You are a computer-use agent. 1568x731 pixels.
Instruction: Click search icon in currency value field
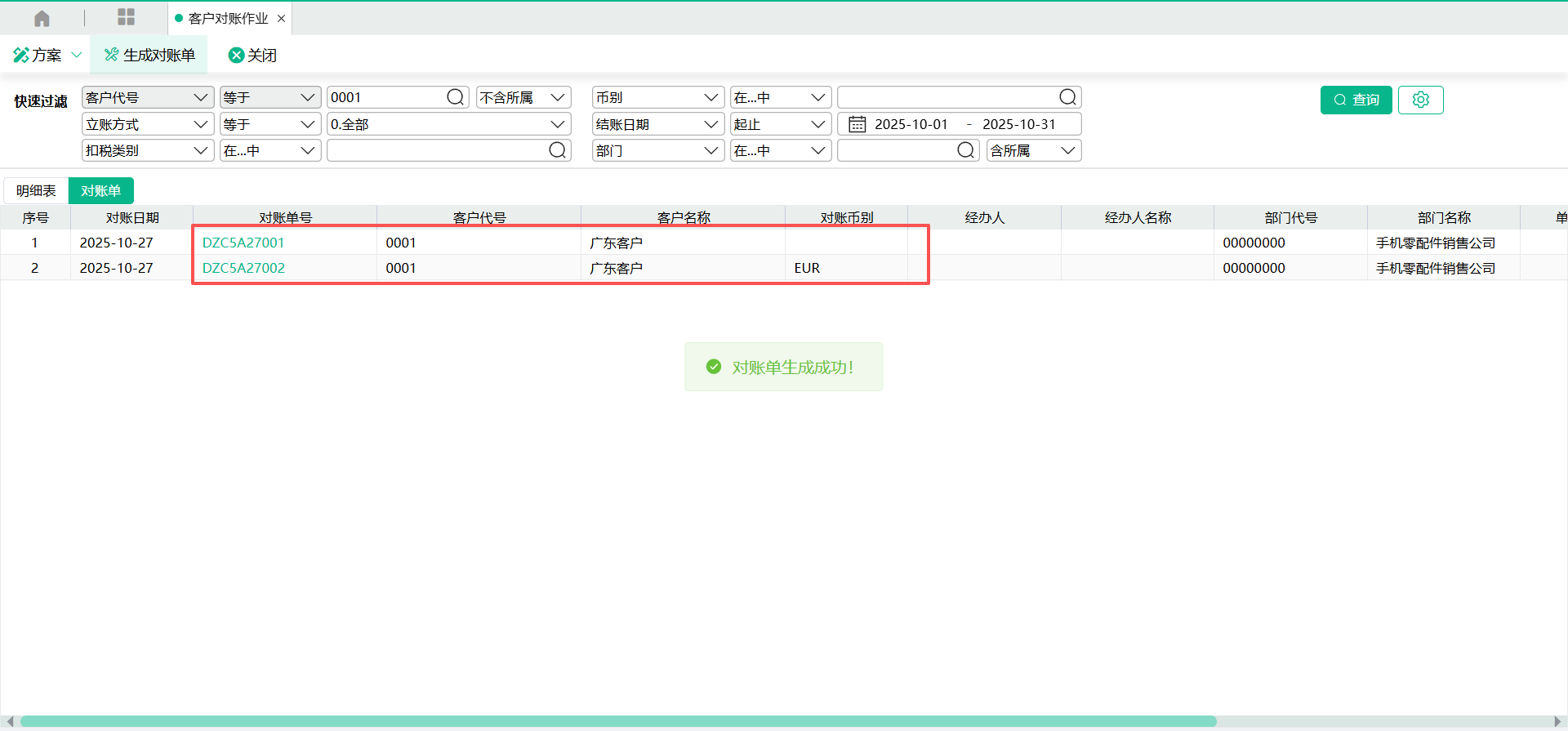(1067, 97)
